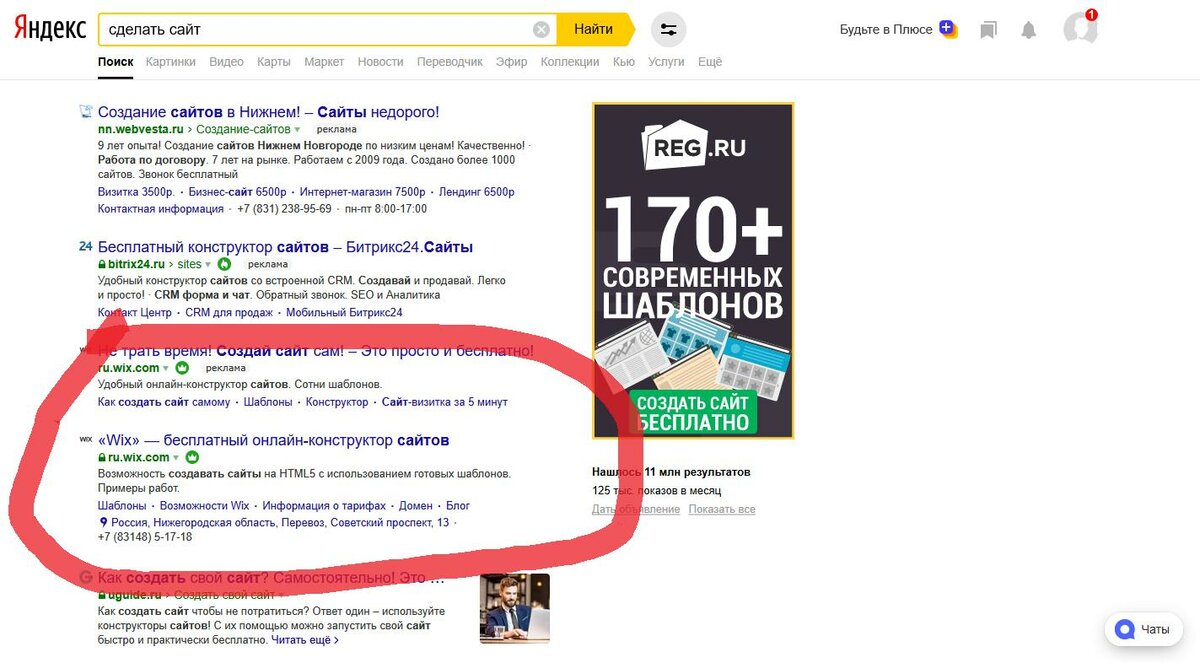This screenshot has width=1200, height=663.
Task: Click the Мобильный Битрикс24 sitelink
Action: tap(344, 312)
